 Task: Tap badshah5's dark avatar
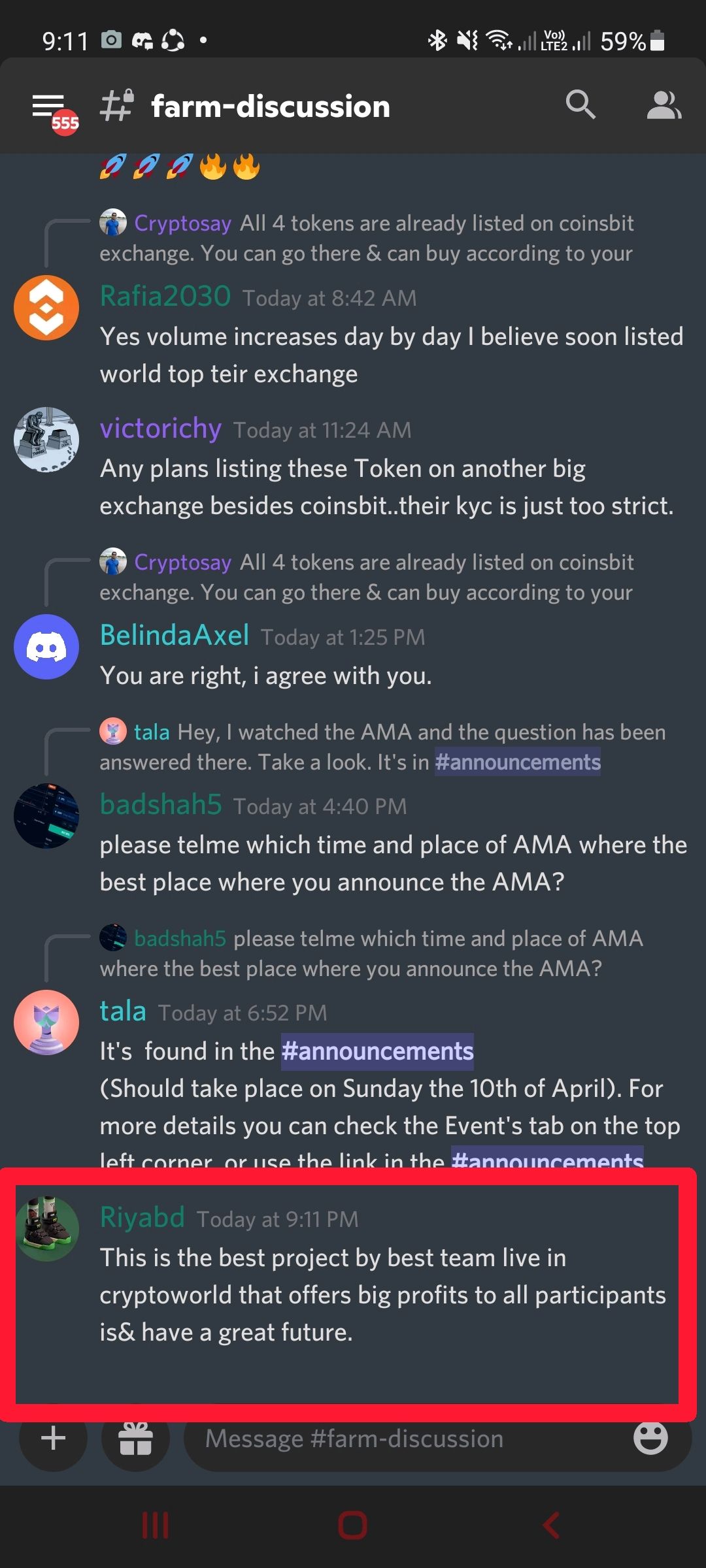(46, 816)
